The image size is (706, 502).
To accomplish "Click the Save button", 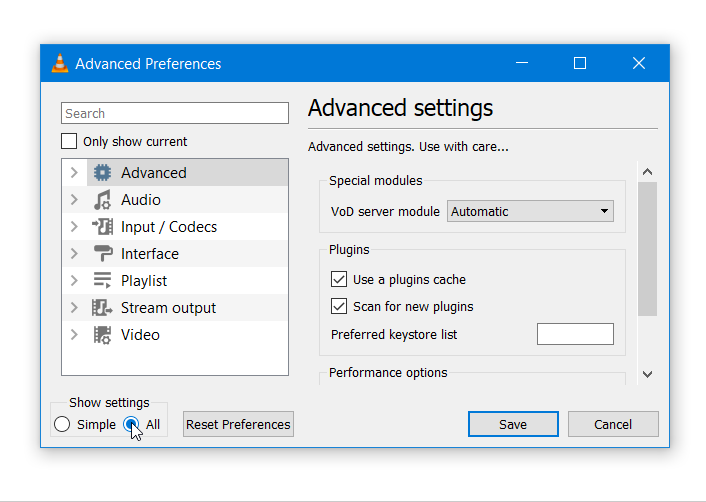I will (x=513, y=424).
